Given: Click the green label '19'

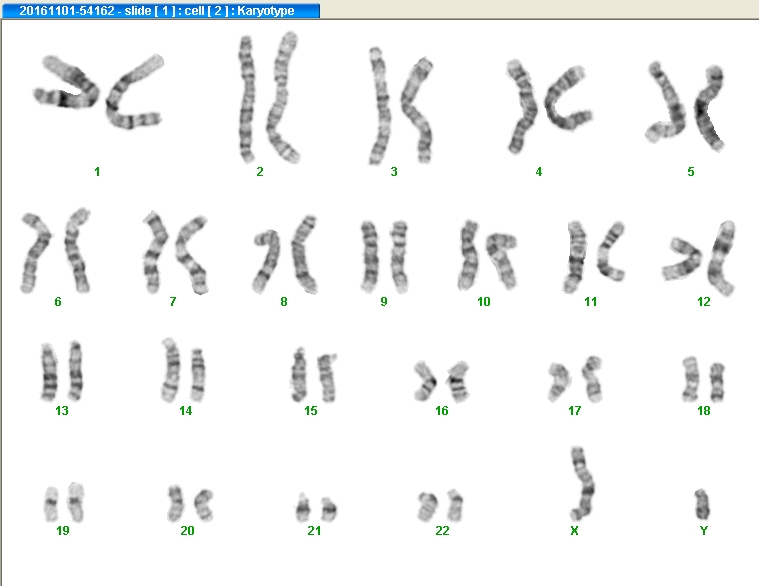Looking at the screenshot, I should point(63,531).
